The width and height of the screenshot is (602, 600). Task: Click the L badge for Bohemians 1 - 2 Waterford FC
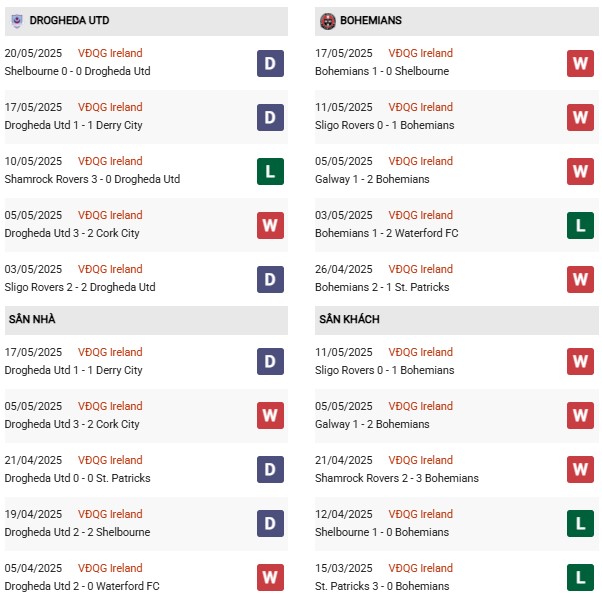(581, 225)
